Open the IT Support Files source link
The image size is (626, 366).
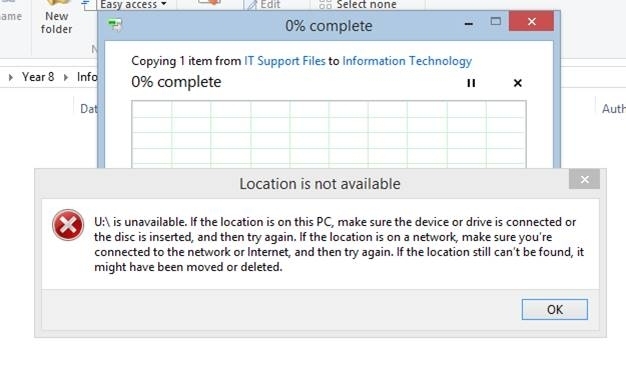[x=285, y=61]
